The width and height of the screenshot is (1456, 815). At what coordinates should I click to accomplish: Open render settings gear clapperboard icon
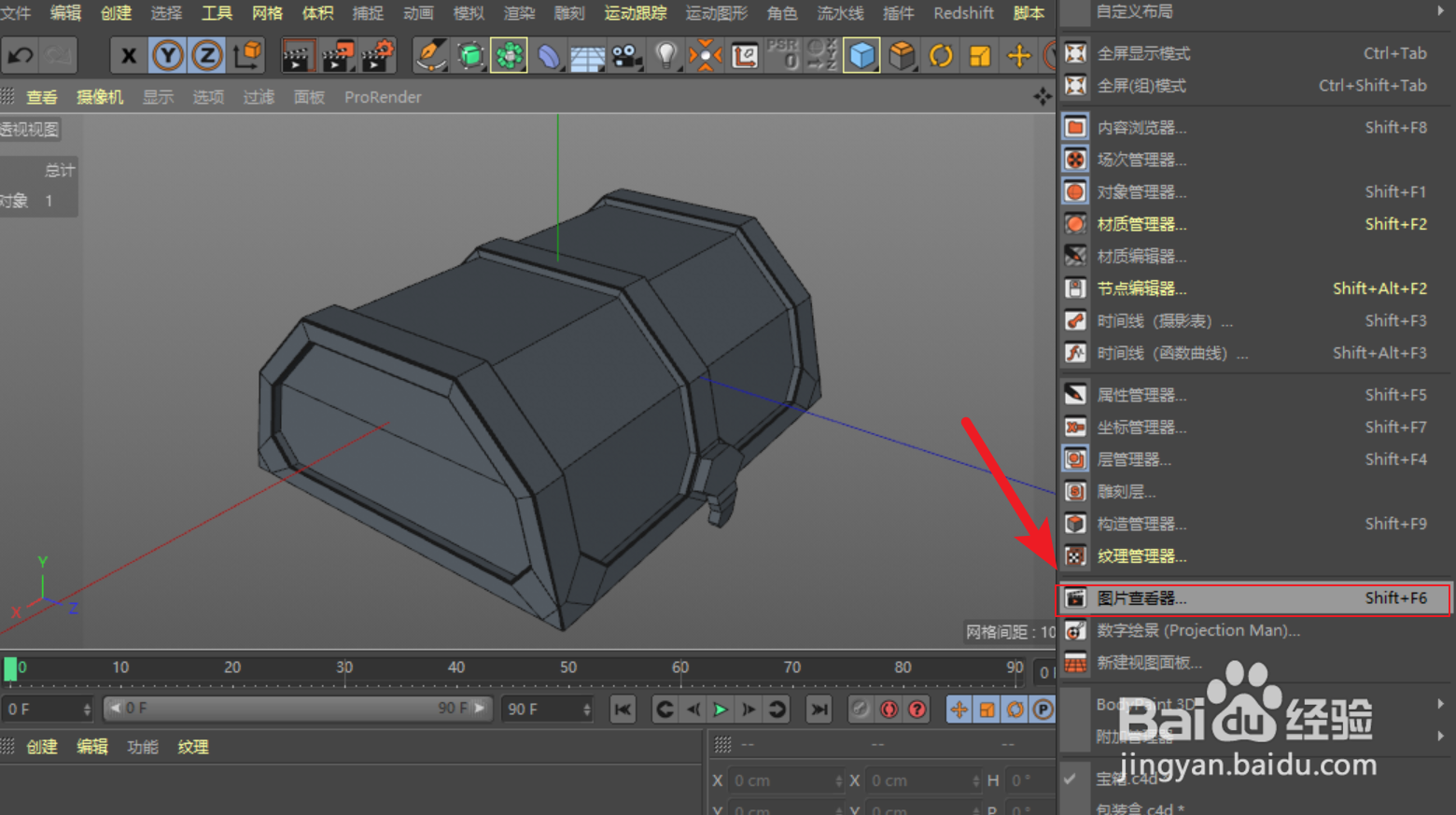pos(378,56)
